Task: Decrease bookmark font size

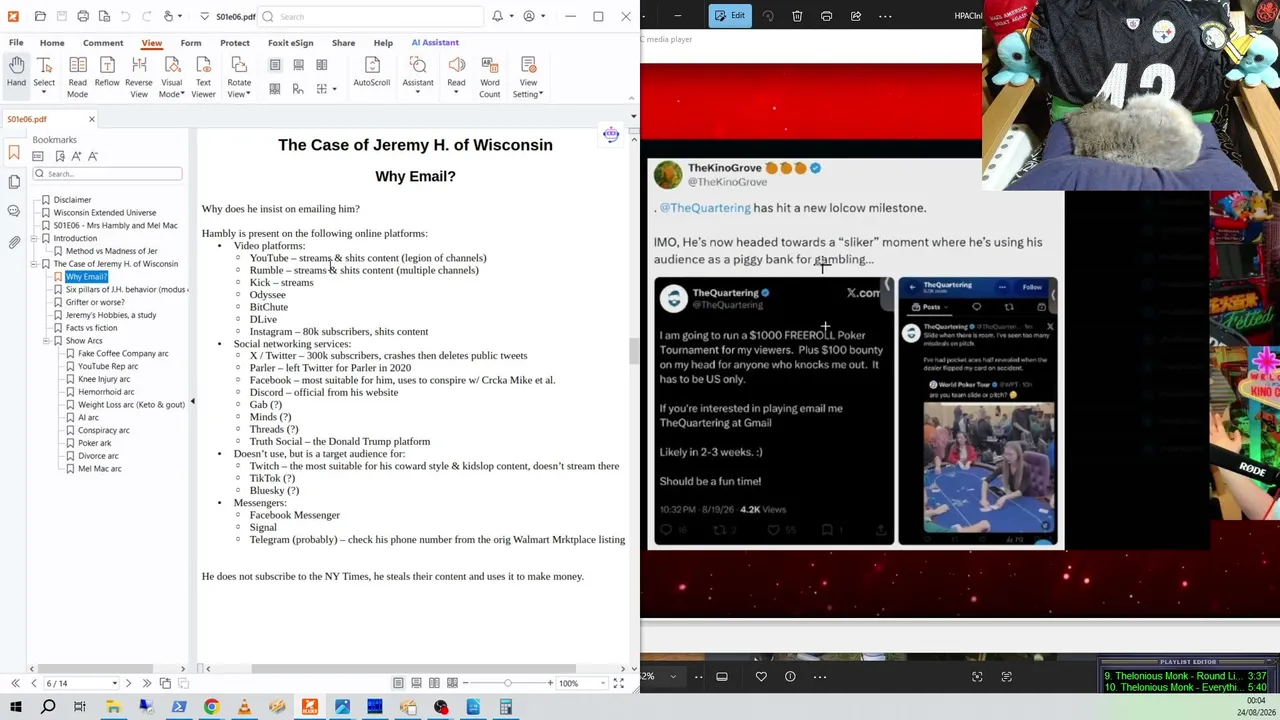Action: coord(93,156)
